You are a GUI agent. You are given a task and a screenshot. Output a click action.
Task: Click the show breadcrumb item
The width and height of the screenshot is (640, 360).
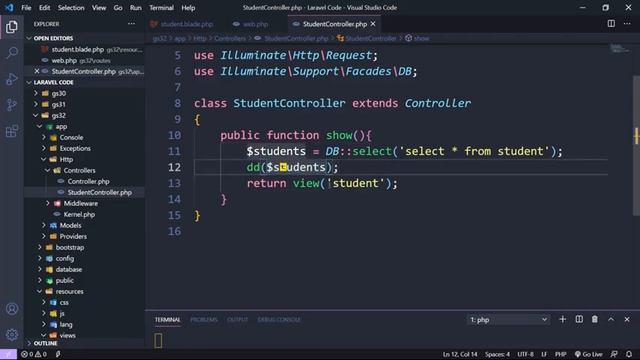pyautogui.click(x=417, y=38)
